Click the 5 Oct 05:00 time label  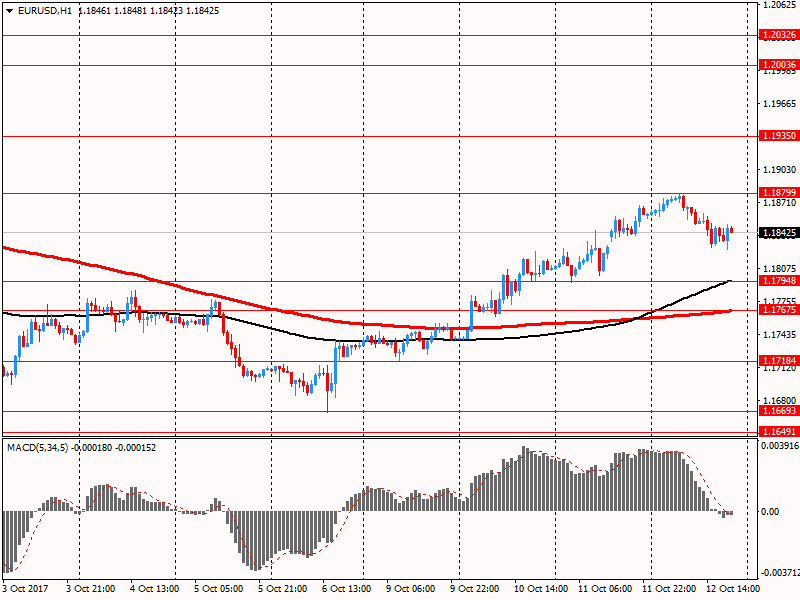pyautogui.click(x=219, y=589)
